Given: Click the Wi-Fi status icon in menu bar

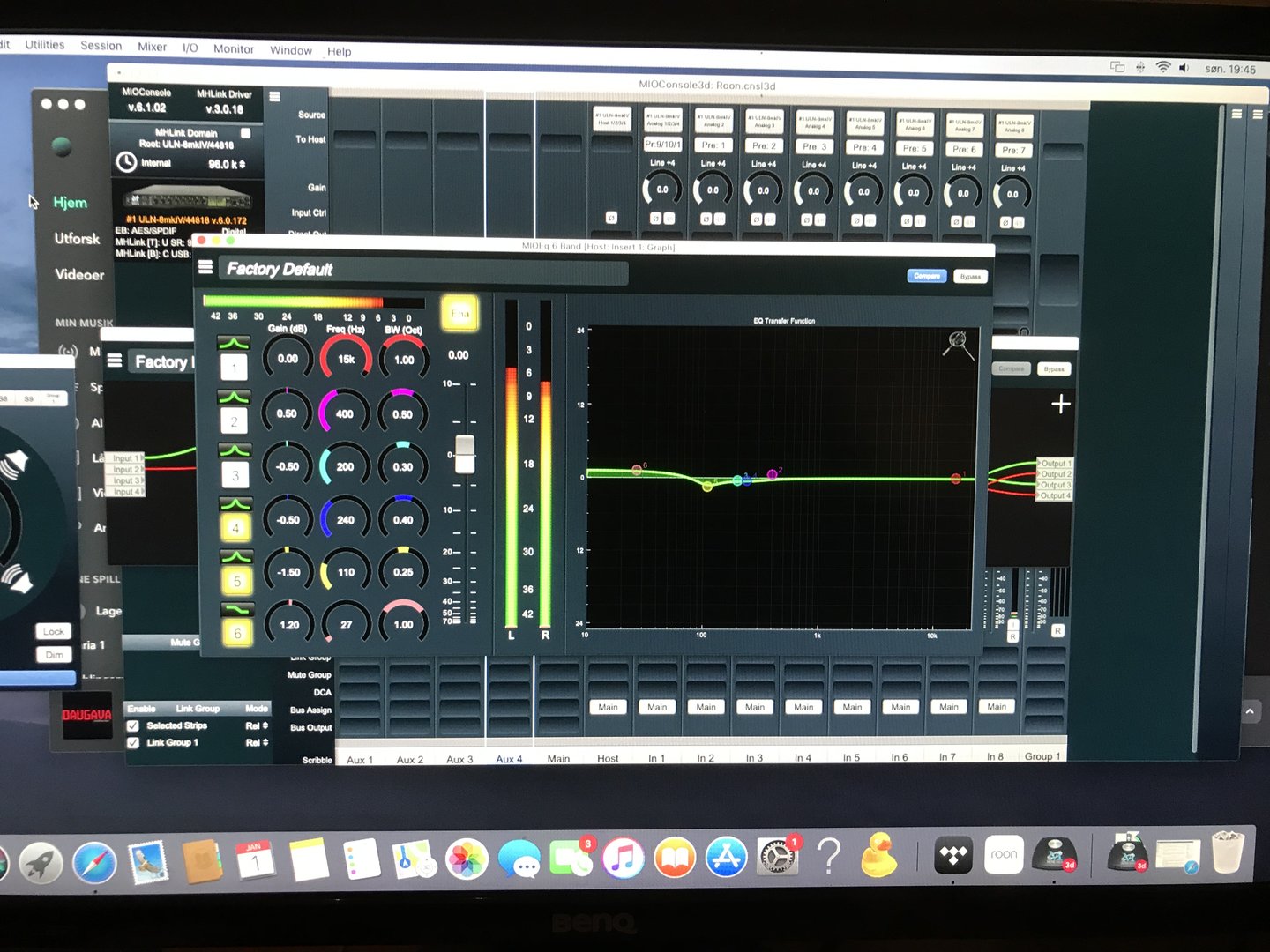Looking at the screenshot, I should tap(1163, 67).
